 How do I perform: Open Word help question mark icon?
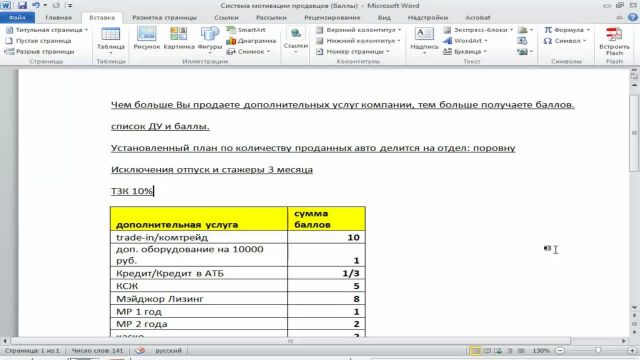point(633,17)
